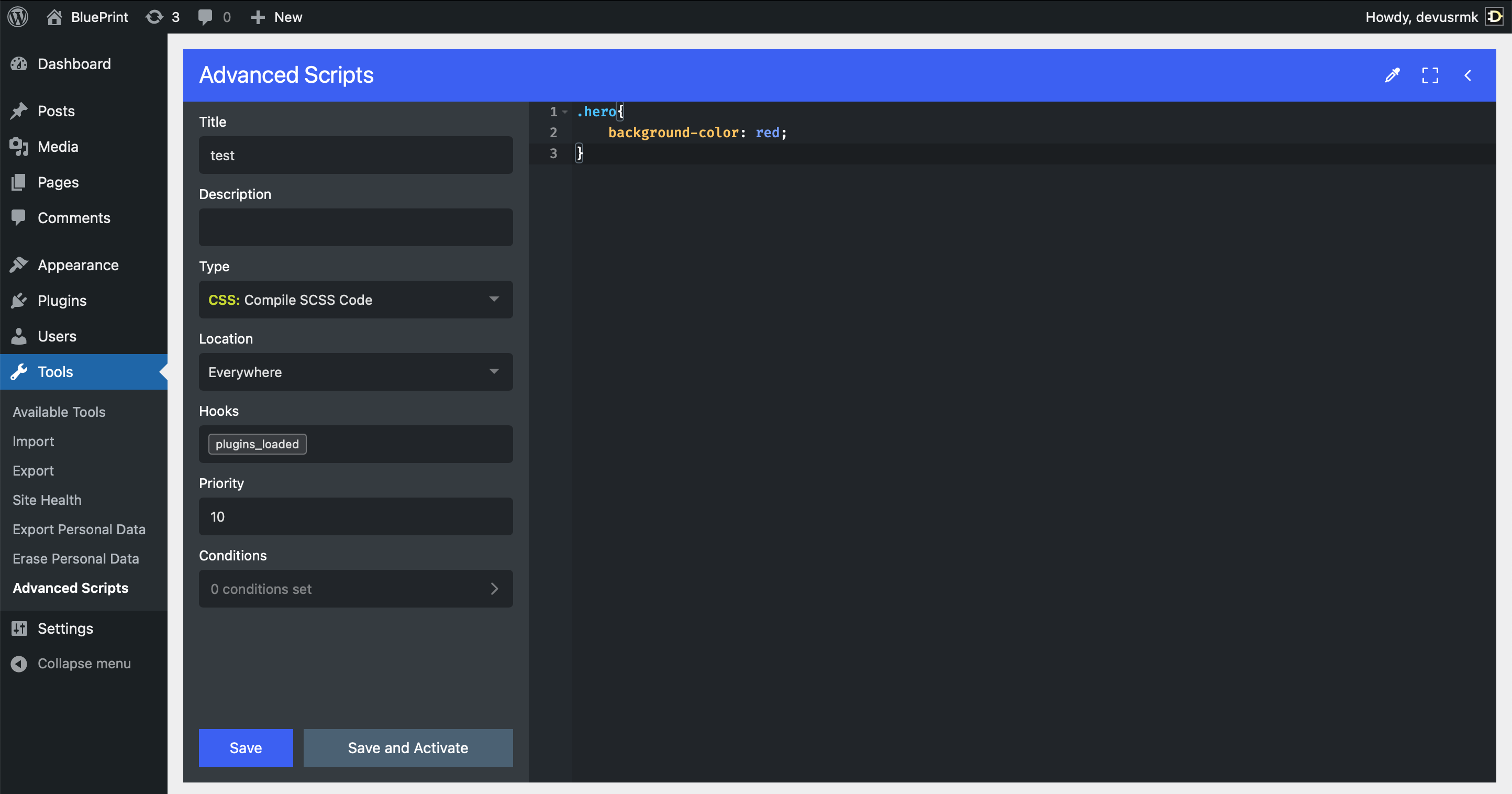Click the Plugins plug icon
Viewport: 1512px width, 794px height.
pos(19,301)
